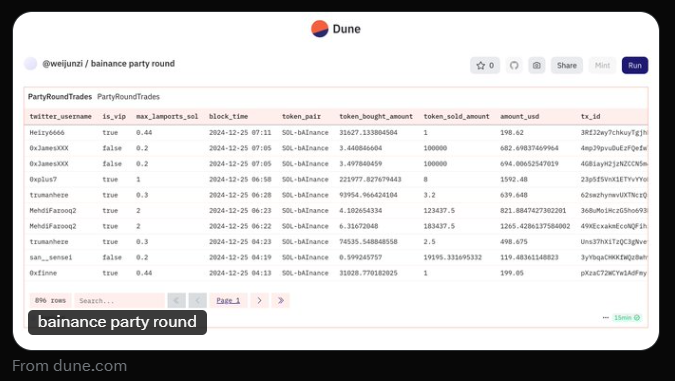Open the three-dot options menu
This screenshot has height=381, width=675.
pos(606,318)
